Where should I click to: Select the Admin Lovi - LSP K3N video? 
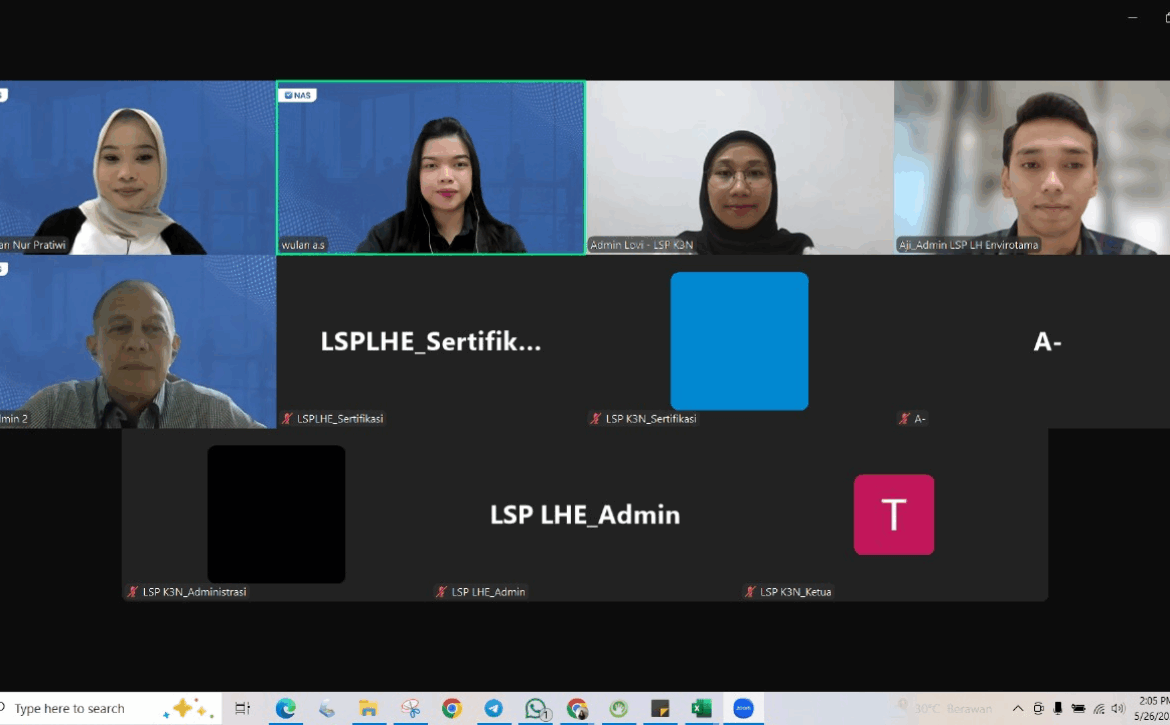pos(740,167)
